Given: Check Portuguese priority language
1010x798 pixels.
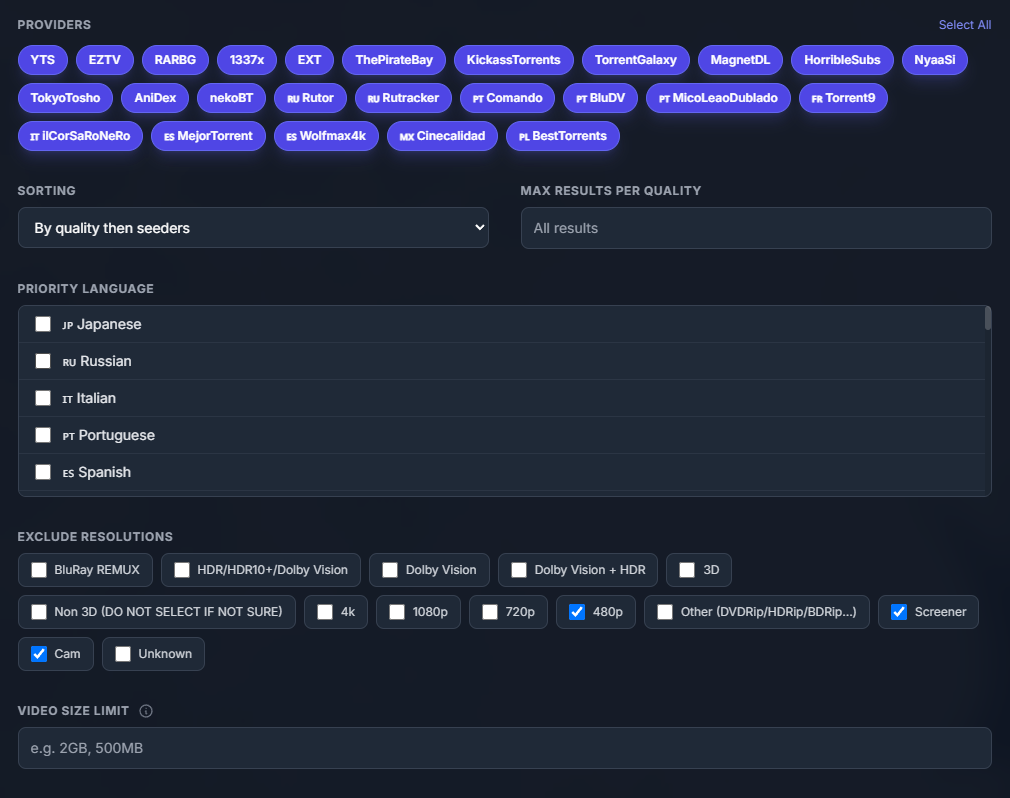Looking at the screenshot, I should point(43,435).
